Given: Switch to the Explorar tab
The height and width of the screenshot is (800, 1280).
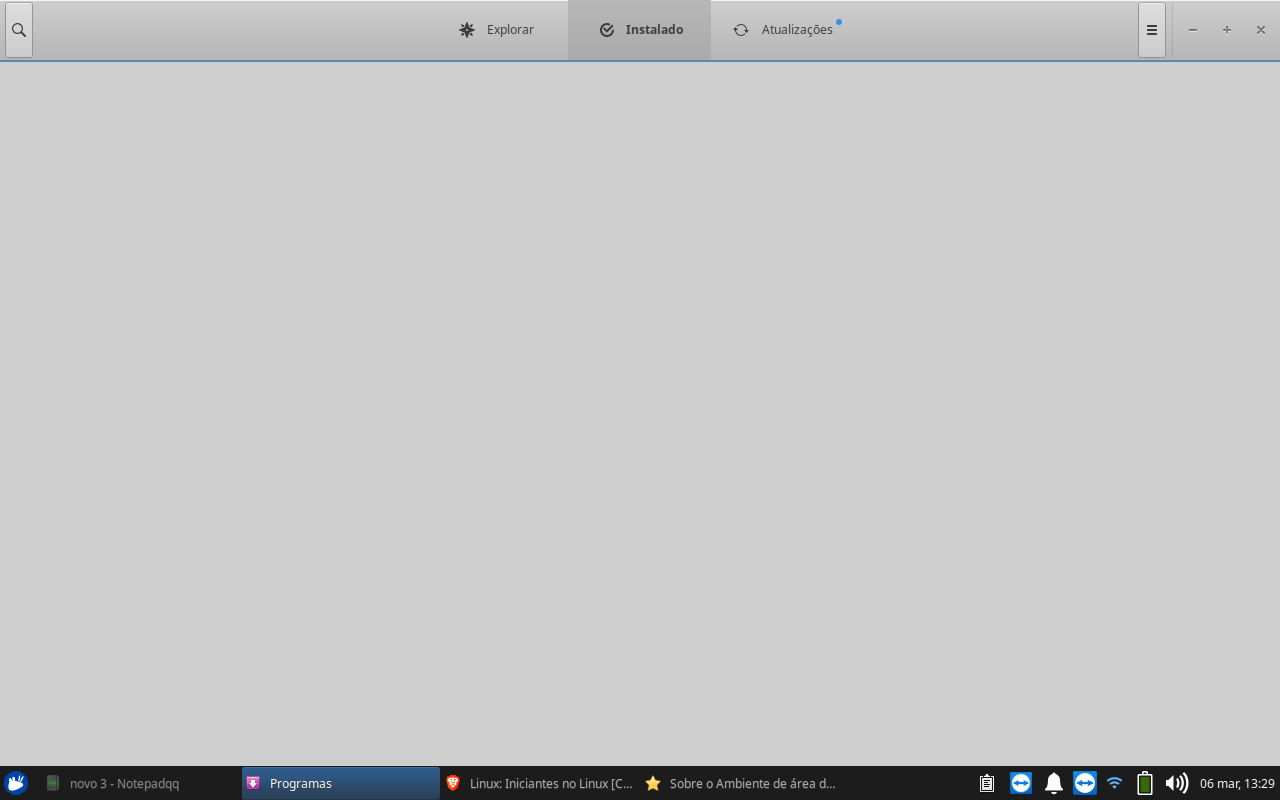Looking at the screenshot, I should coord(496,30).
